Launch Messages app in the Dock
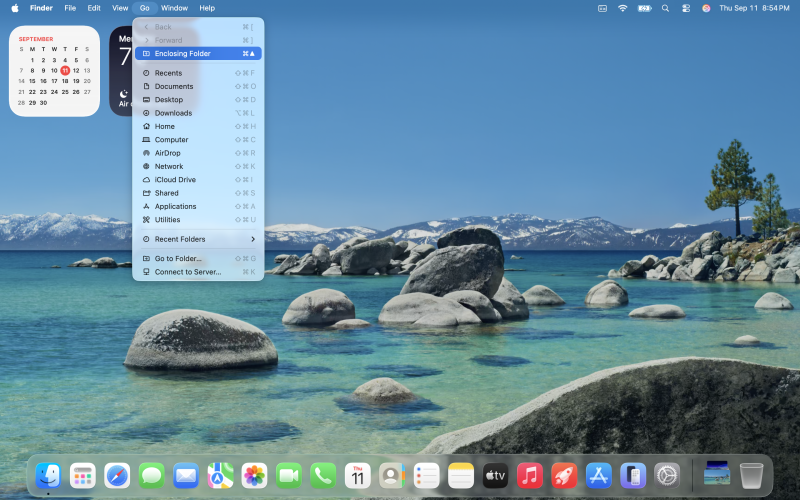 [152, 475]
